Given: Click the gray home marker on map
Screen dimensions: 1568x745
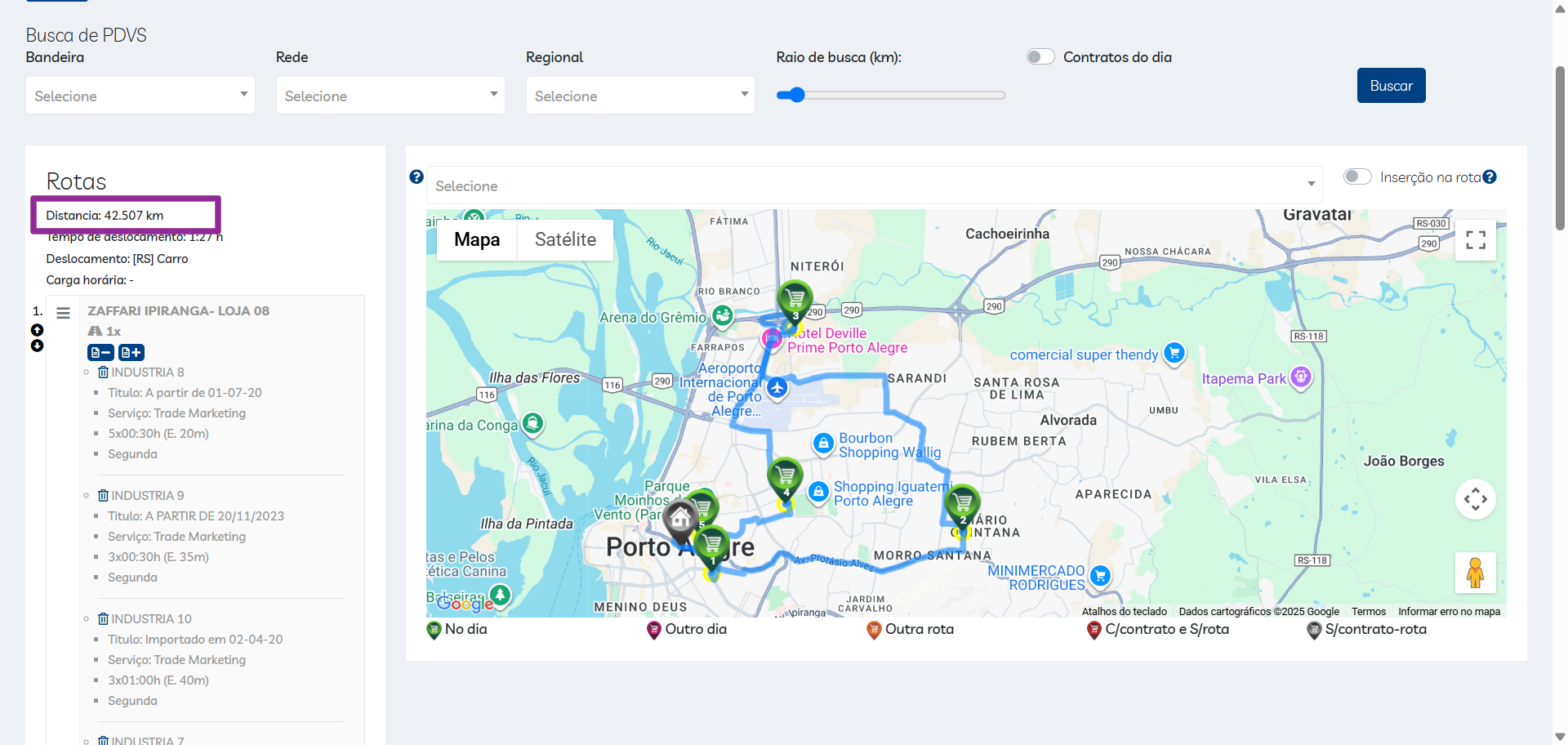Looking at the screenshot, I should click(679, 517).
